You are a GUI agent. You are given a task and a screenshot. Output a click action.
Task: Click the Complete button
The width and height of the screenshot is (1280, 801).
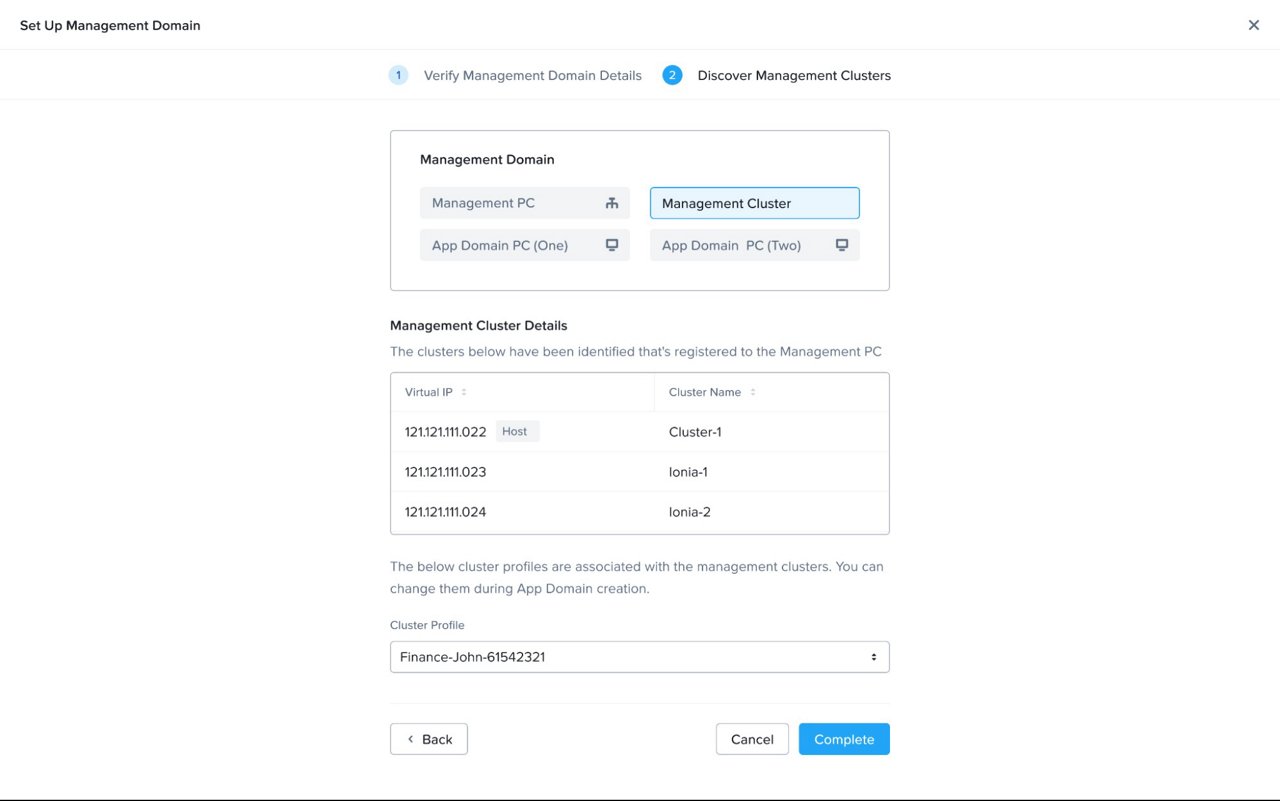click(844, 739)
